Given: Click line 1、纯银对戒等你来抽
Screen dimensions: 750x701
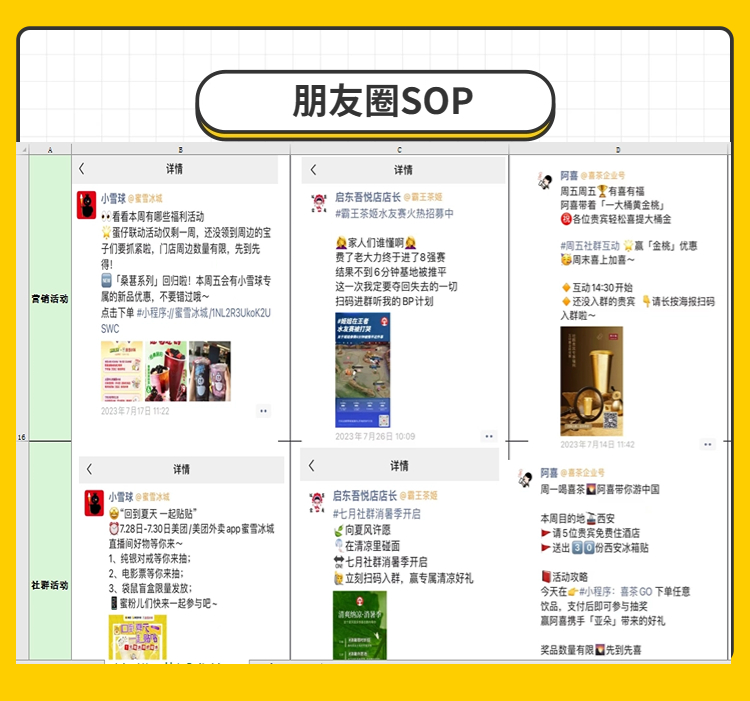Looking at the screenshot, I should (x=150, y=559).
